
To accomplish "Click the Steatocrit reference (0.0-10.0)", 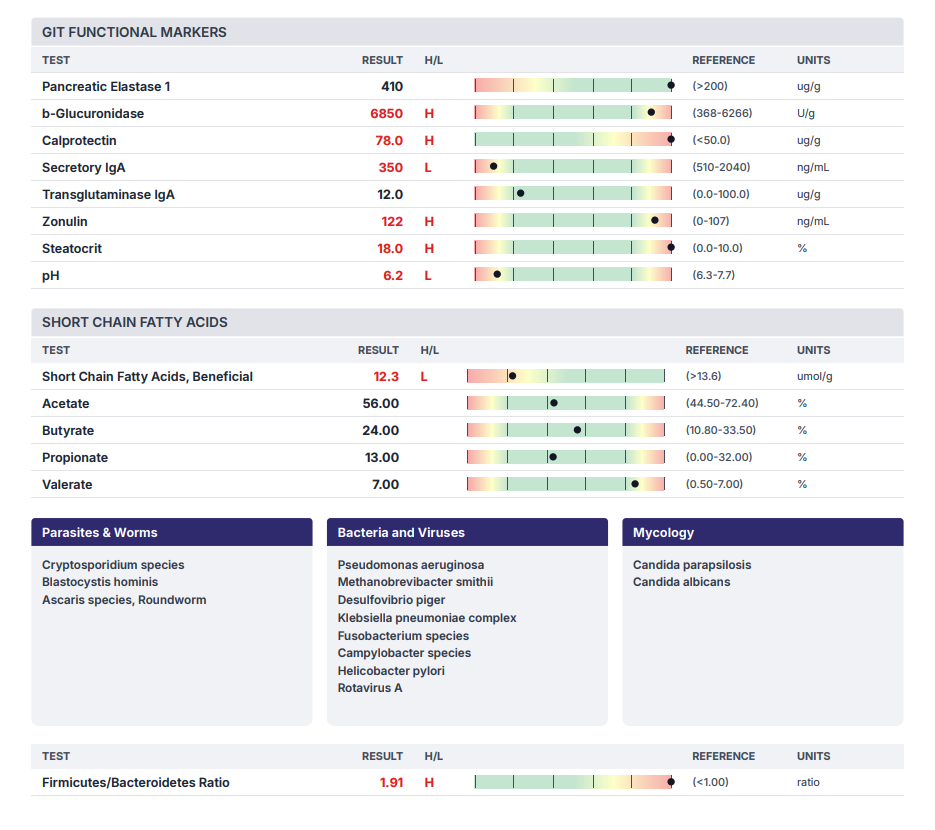I will tap(717, 248).
